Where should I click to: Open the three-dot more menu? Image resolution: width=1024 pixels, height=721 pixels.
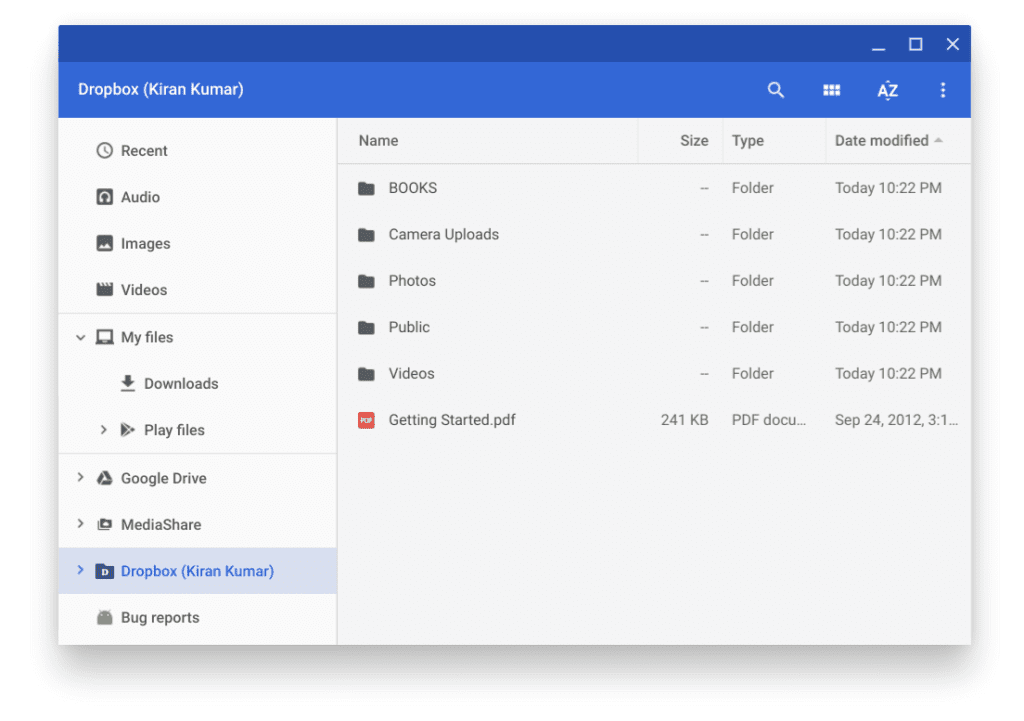942,90
